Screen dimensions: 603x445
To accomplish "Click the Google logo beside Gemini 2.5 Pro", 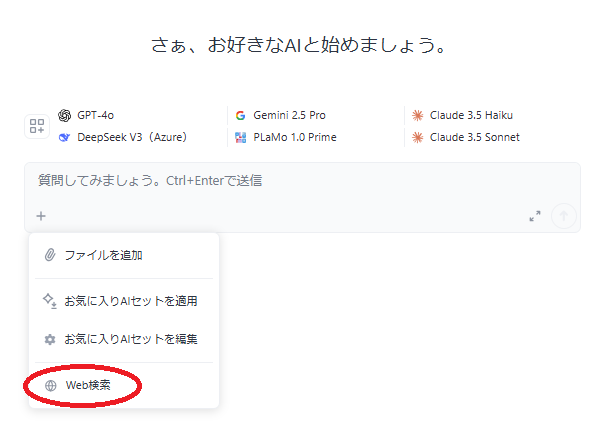I will click(x=240, y=115).
